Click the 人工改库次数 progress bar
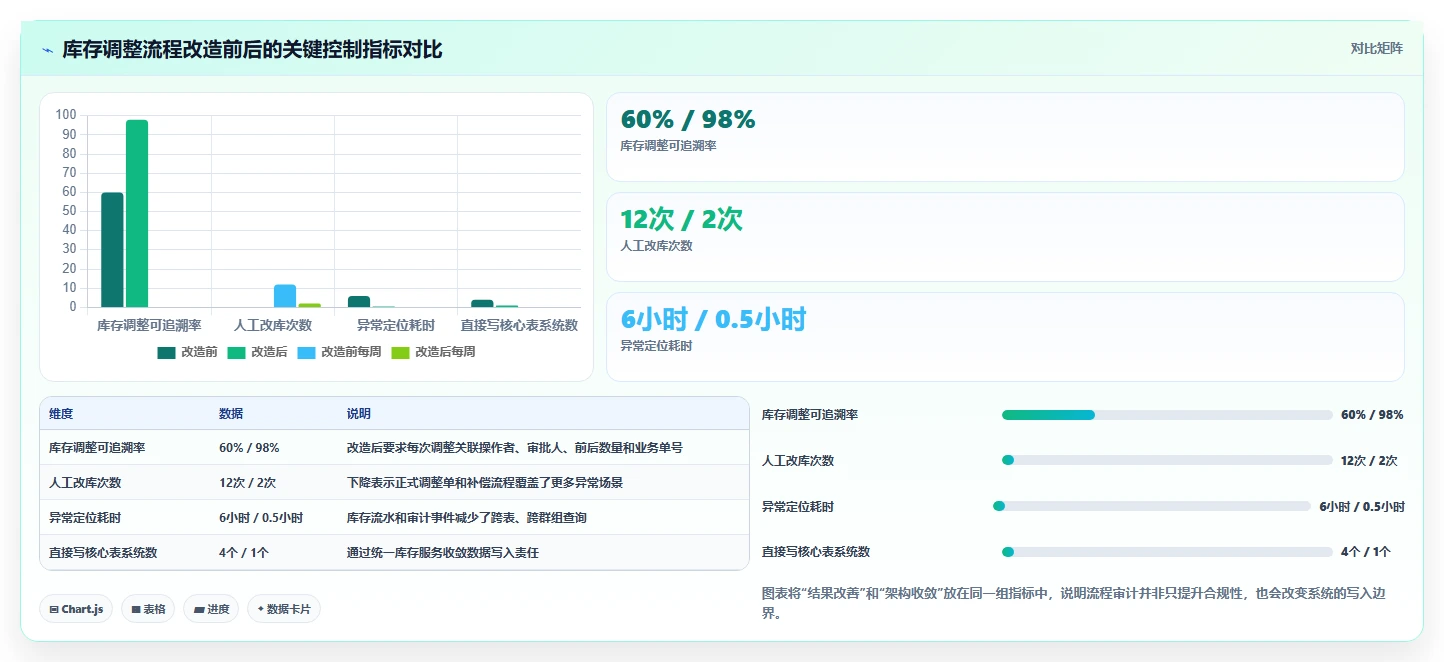This screenshot has width=1444, height=662. coord(1167,461)
